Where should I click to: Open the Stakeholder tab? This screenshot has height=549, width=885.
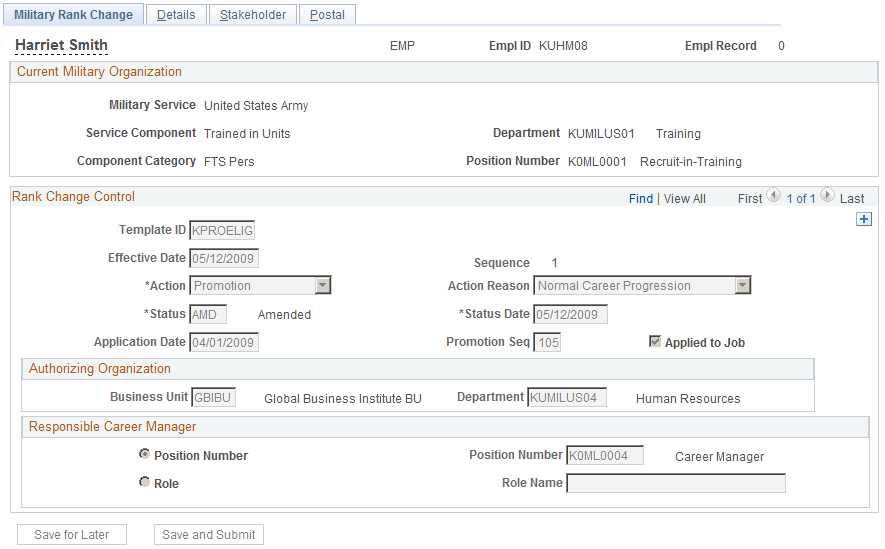tap(253, 15)
